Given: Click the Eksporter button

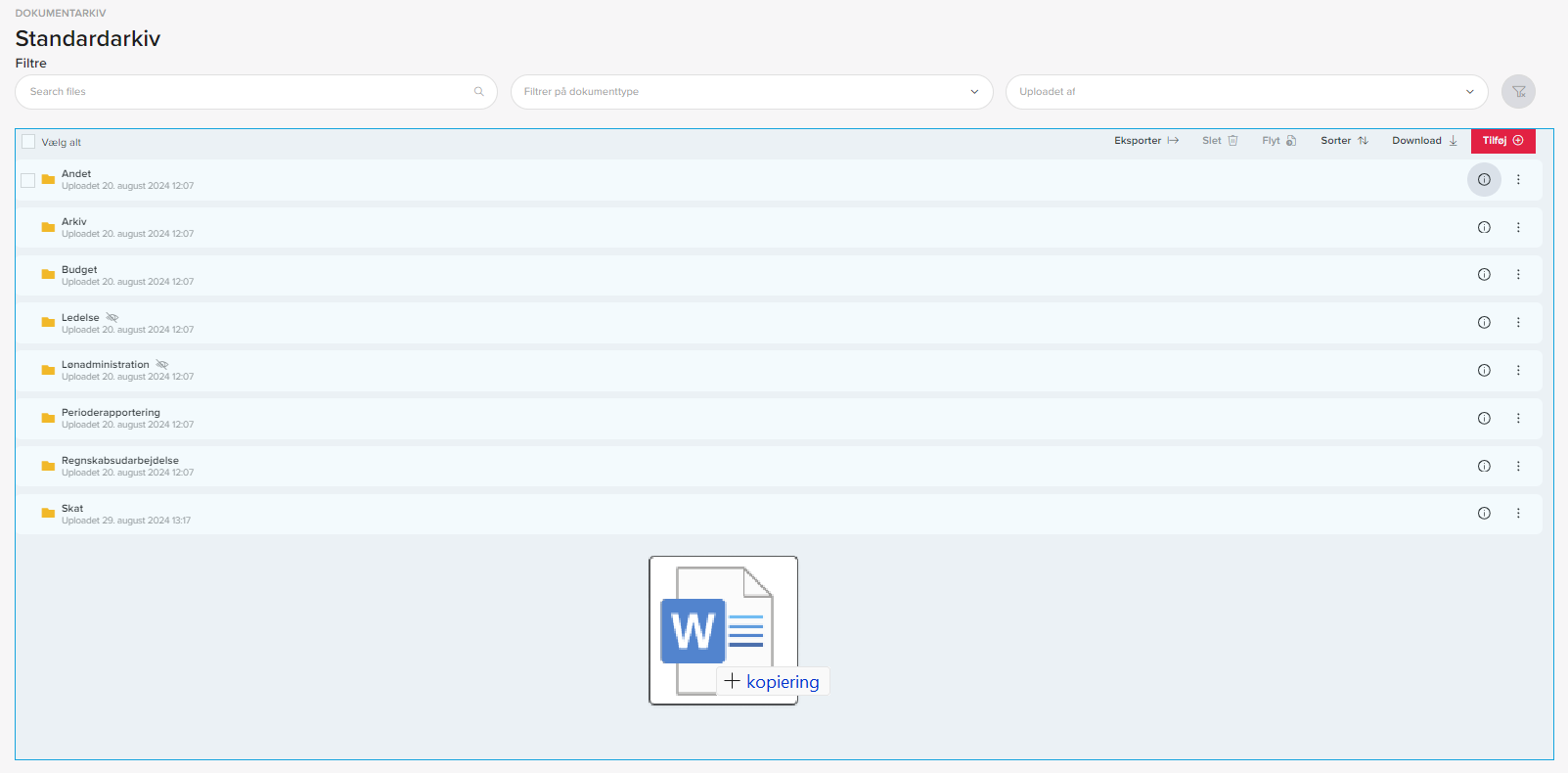Looking at the screenshot, I should tap(1146, 141).
